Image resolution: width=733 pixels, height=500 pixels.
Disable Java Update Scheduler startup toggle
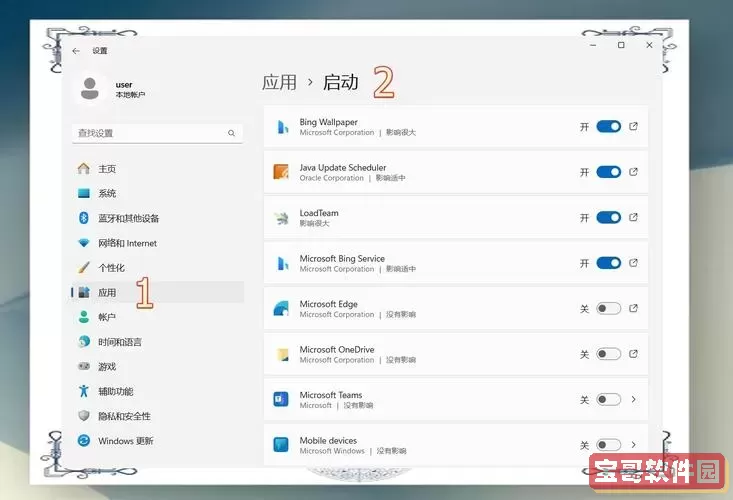(609, 172)
